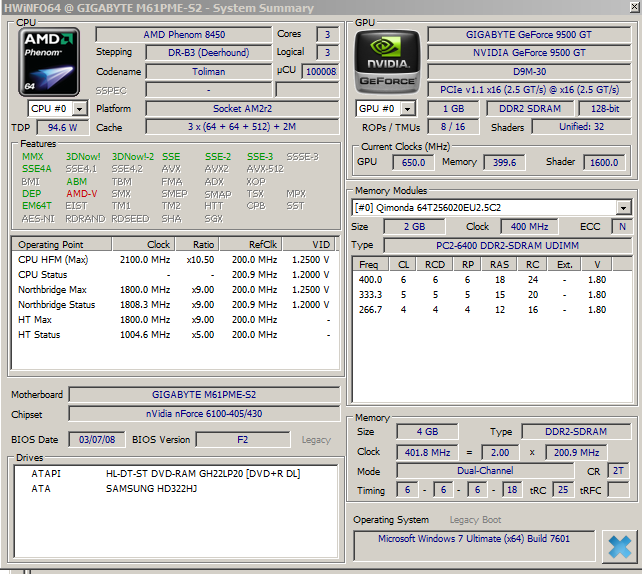Viewport: 642px width, 574px height.
Task: Select the HT Status row
Action: click(174, 335)
